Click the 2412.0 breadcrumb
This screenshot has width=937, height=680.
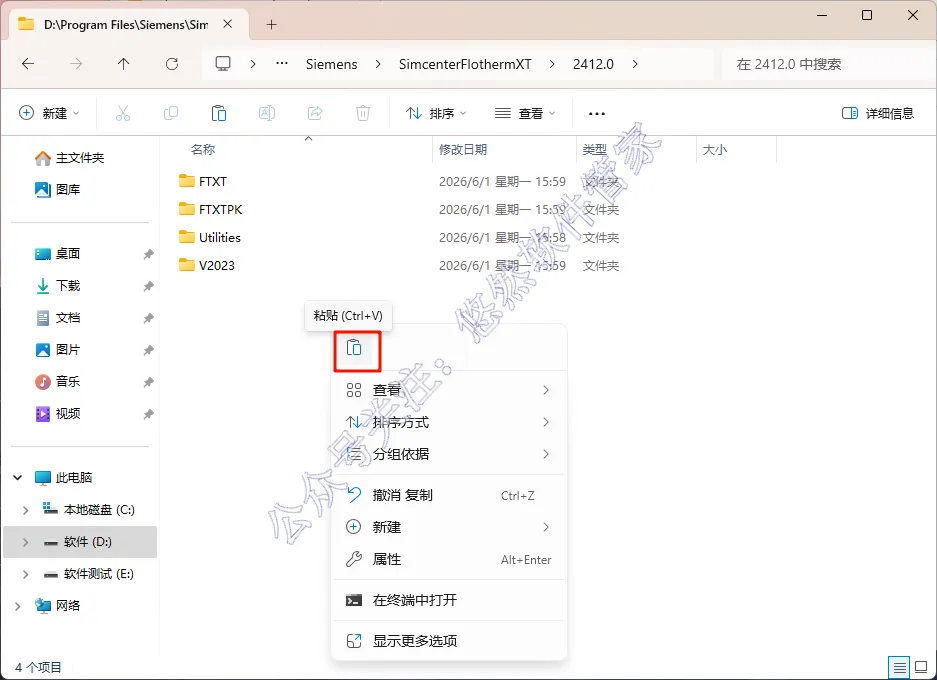tap(593, 64)
